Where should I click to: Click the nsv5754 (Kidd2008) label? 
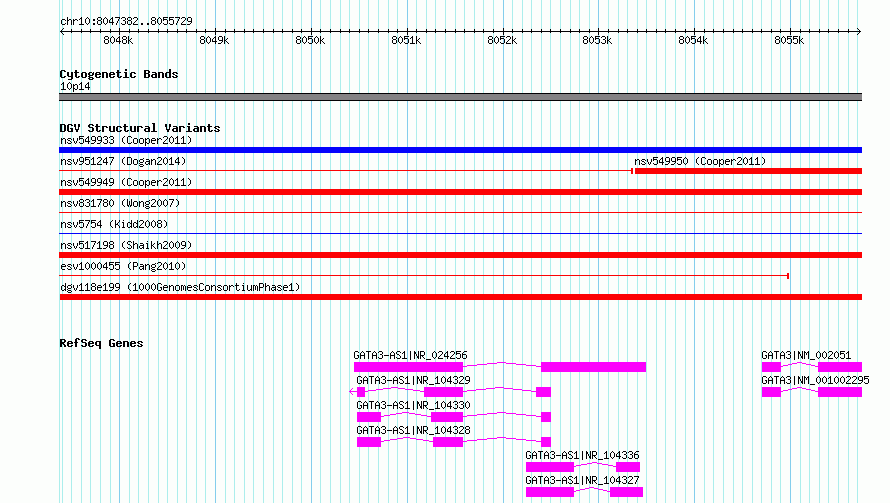pos(114,224)
